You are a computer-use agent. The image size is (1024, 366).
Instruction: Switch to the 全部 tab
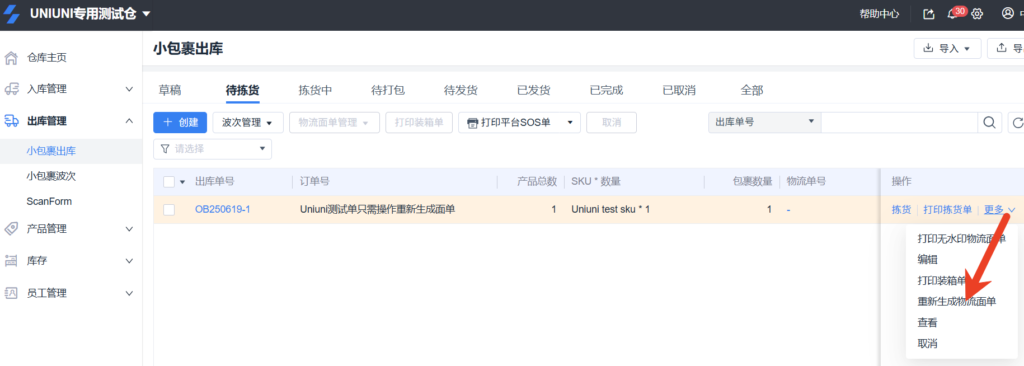click(752, 90)
